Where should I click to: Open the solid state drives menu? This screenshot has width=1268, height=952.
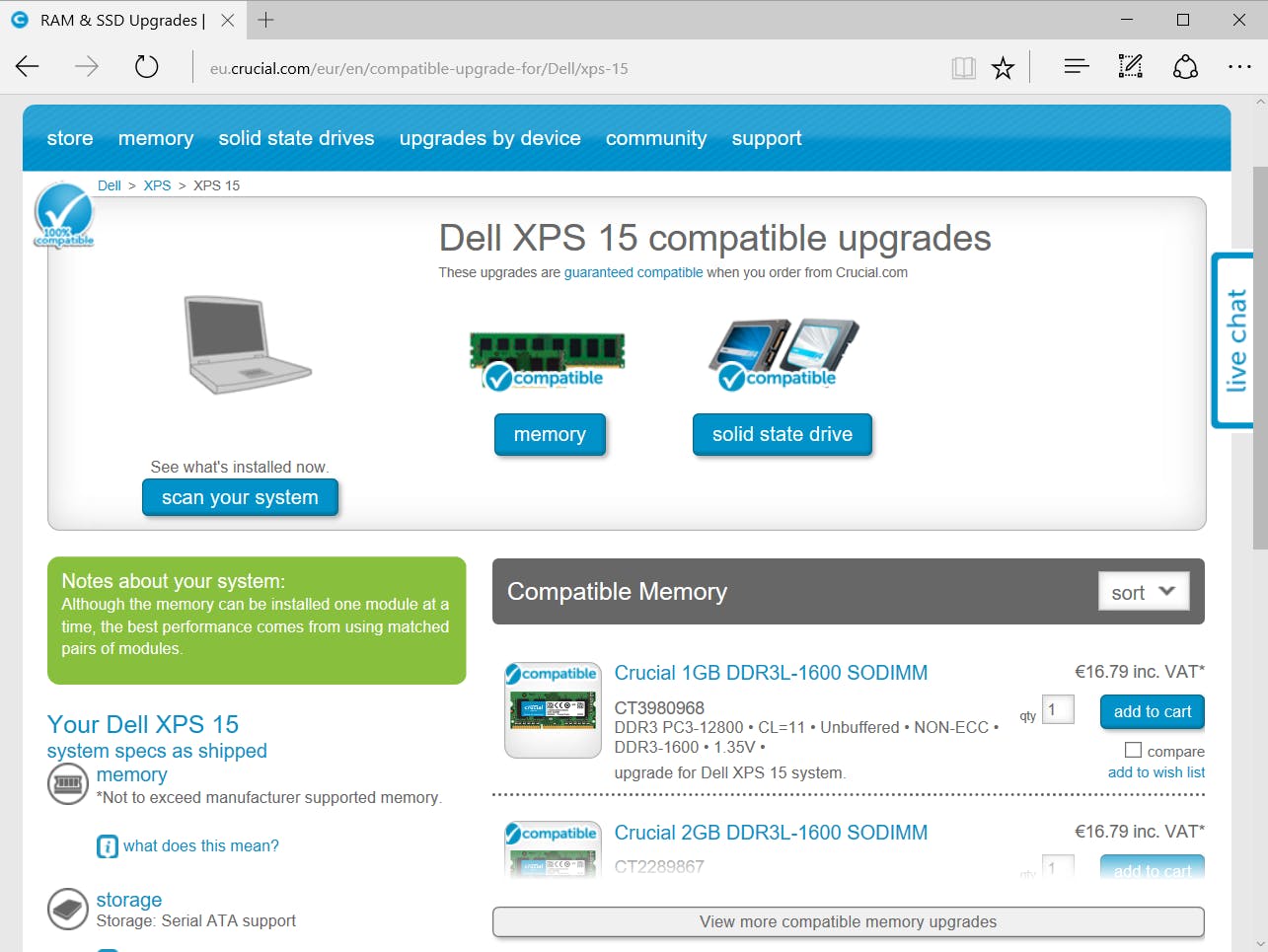(297, 138)
